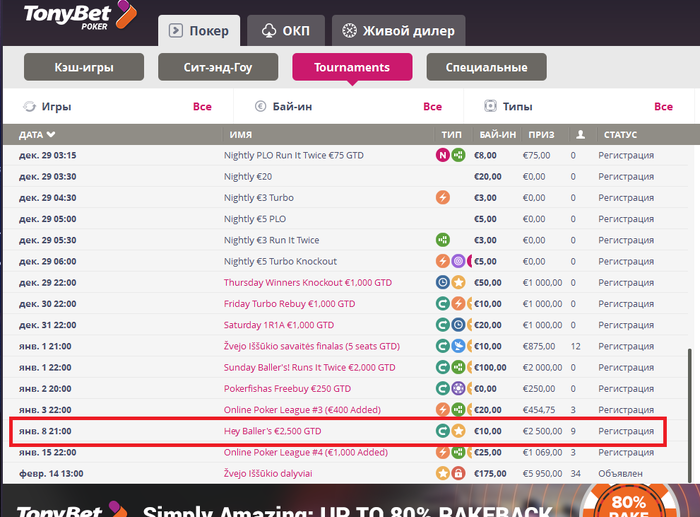Click the Бай-ин euro icon
The width and height of the screenshot is (700, 517).
[x=260, y=106]
